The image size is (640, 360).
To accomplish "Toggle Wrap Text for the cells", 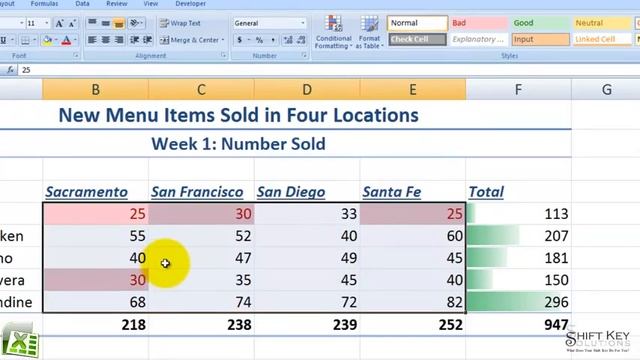I will pos(180,23).
